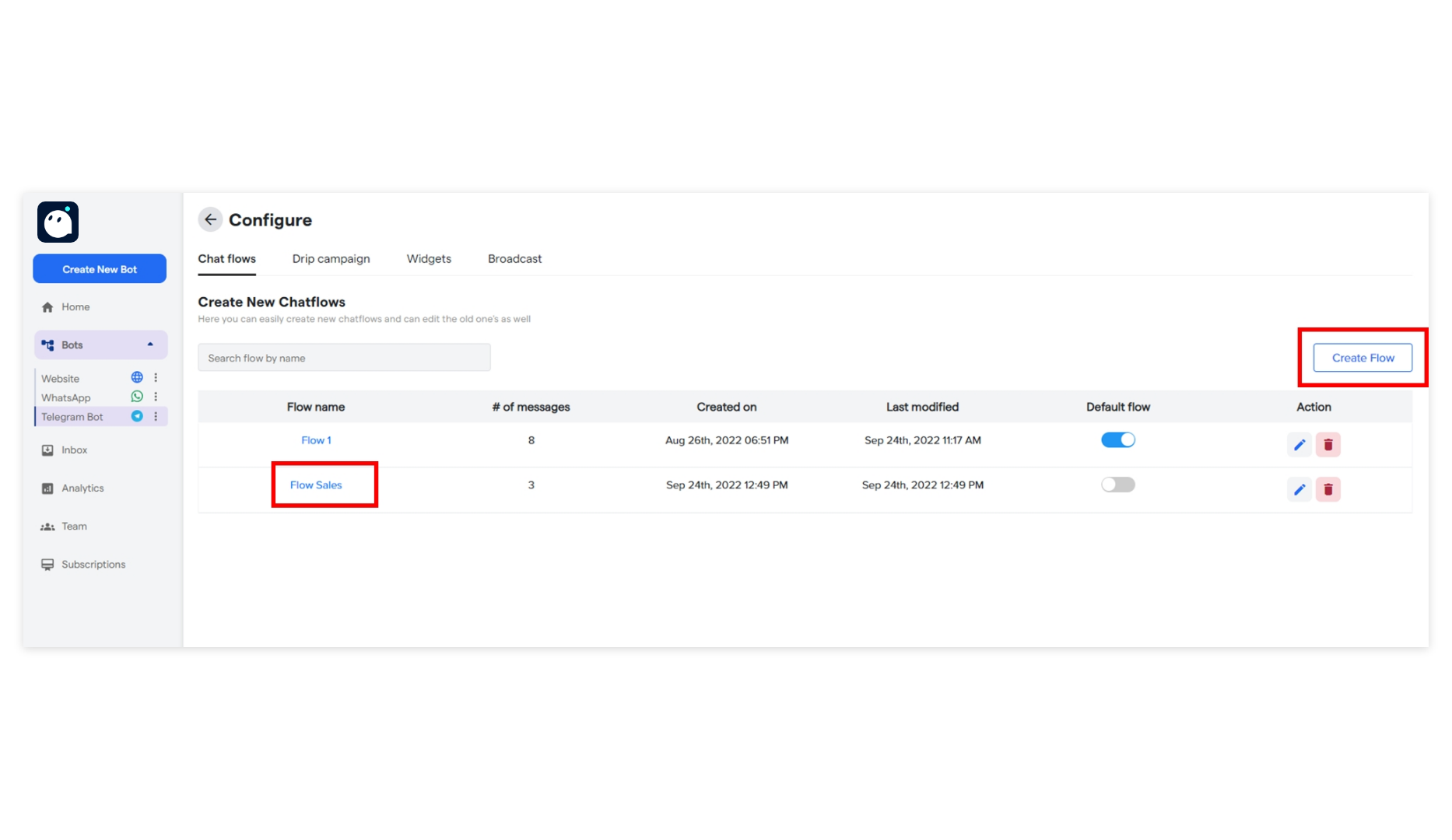
Task: Select Website bot in tree
Action: pyautogui.click(x=61, y=379)
